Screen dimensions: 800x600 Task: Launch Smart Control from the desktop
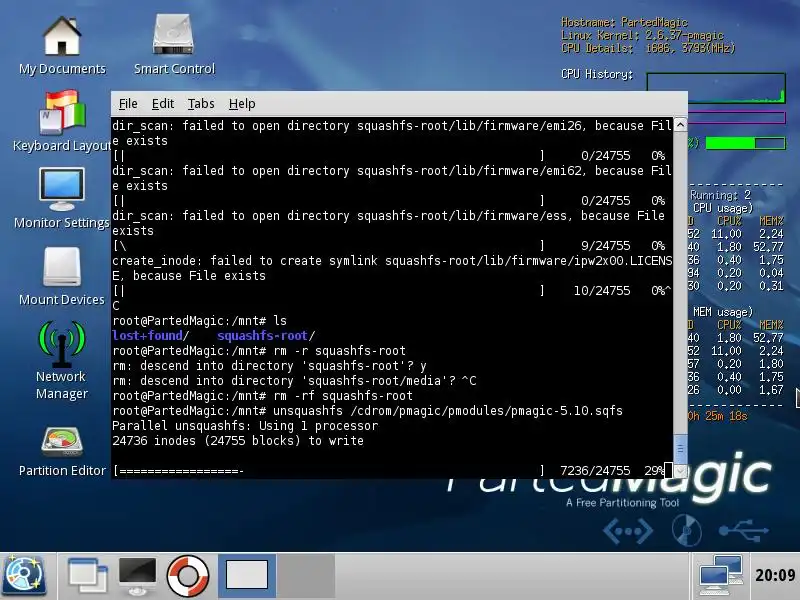click(174, 45)
